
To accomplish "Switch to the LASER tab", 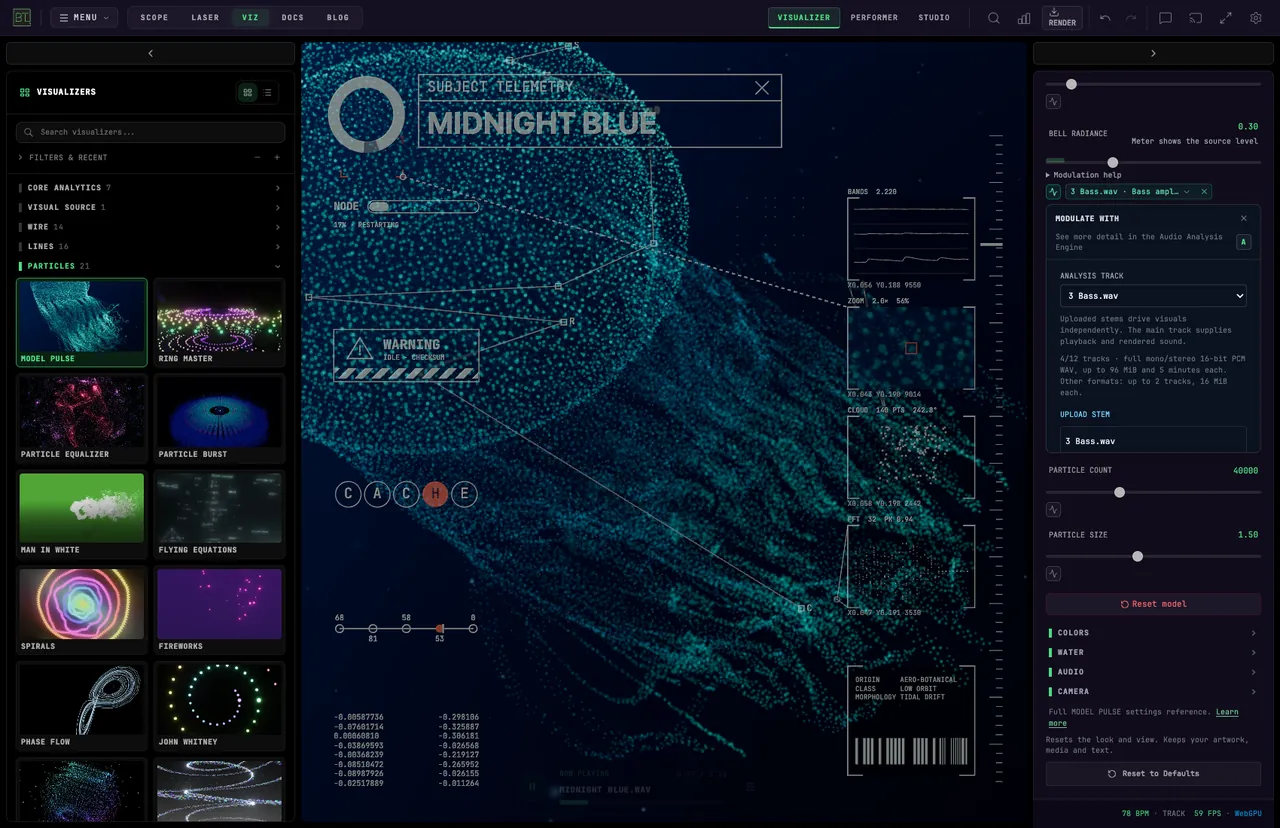I will click(x=205, y=18).
